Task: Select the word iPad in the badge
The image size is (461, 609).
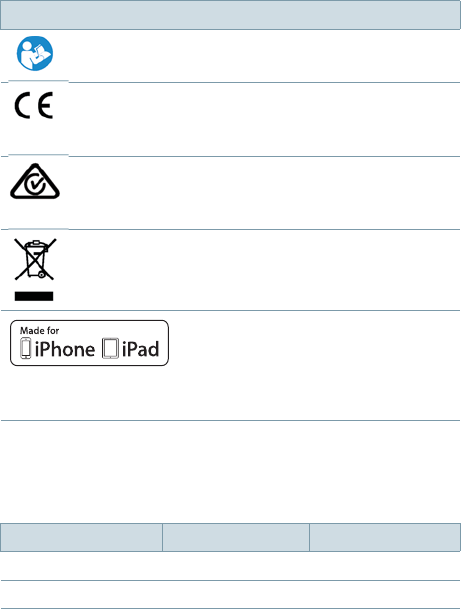Action: 141,349
